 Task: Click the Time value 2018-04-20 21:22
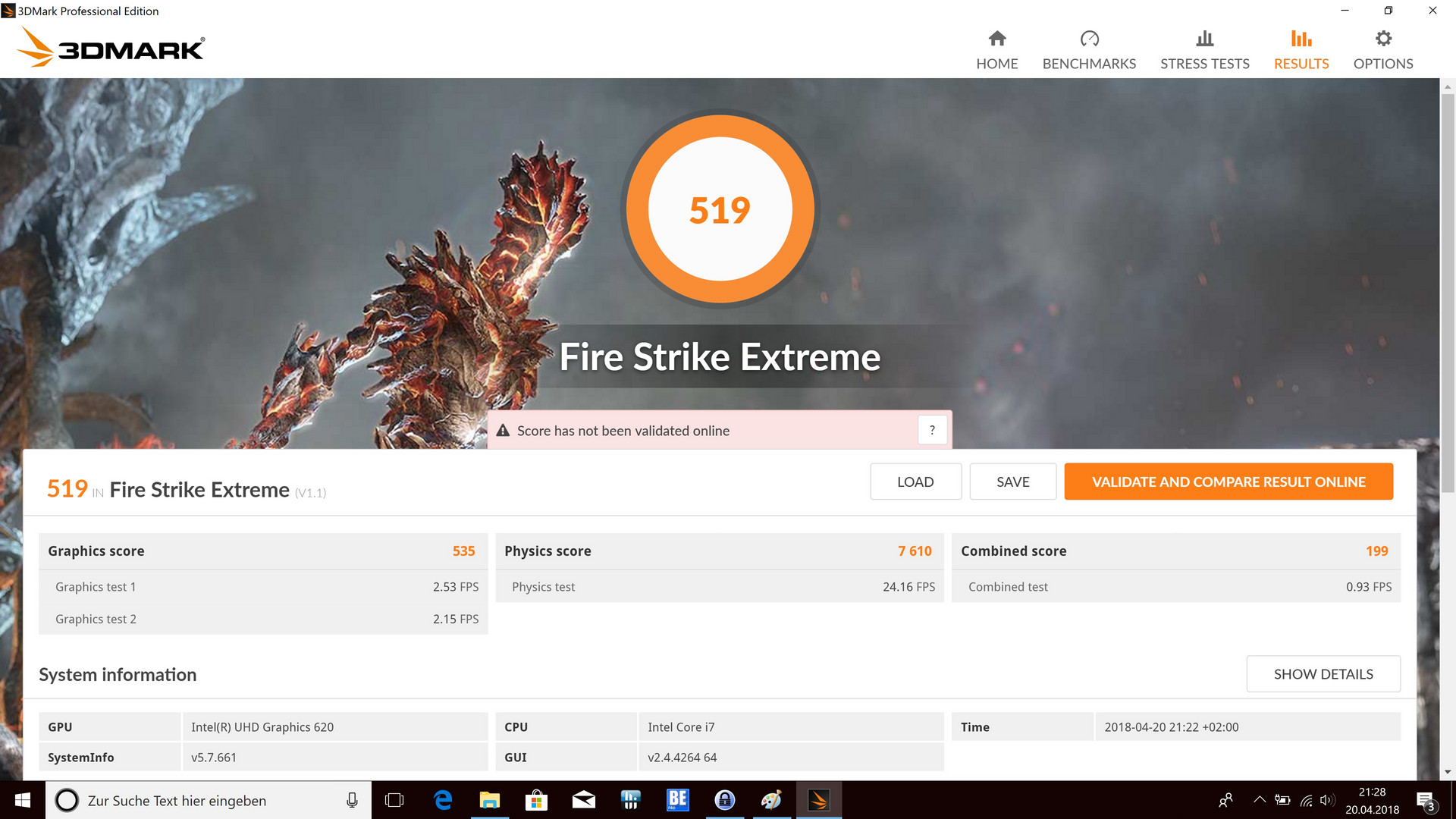(1171, 727)
